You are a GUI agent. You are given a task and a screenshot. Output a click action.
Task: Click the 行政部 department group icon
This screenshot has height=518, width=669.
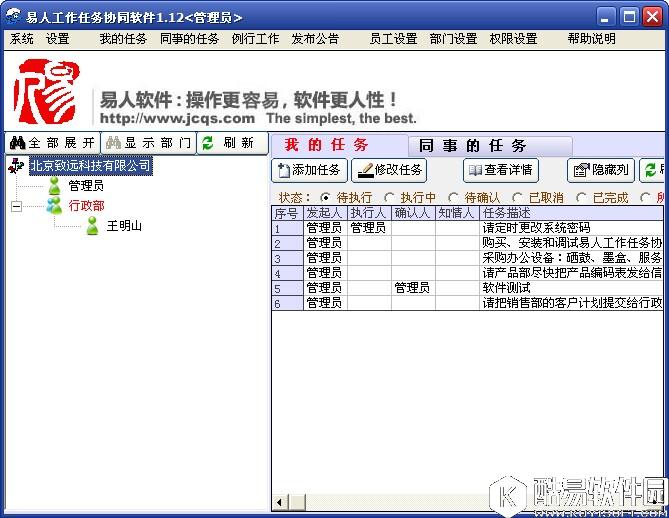click(x=54, y=205)
